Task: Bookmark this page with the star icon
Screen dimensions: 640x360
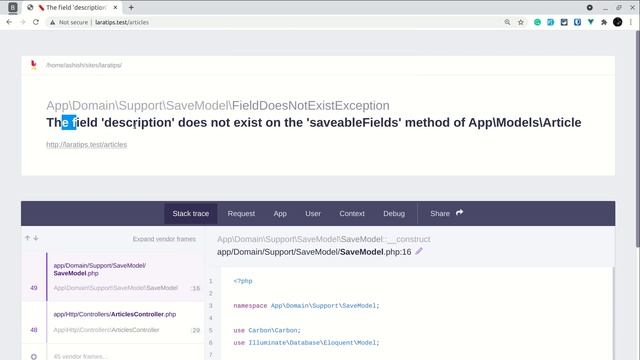Action: click(x=521, y=22)
